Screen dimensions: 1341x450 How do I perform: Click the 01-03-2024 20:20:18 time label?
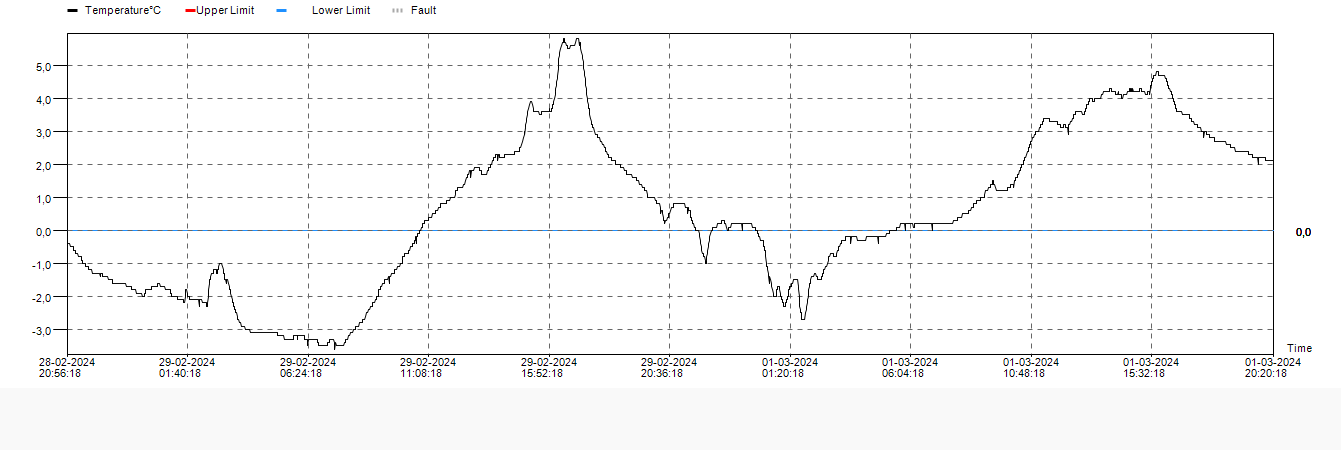pos(1272,368)
